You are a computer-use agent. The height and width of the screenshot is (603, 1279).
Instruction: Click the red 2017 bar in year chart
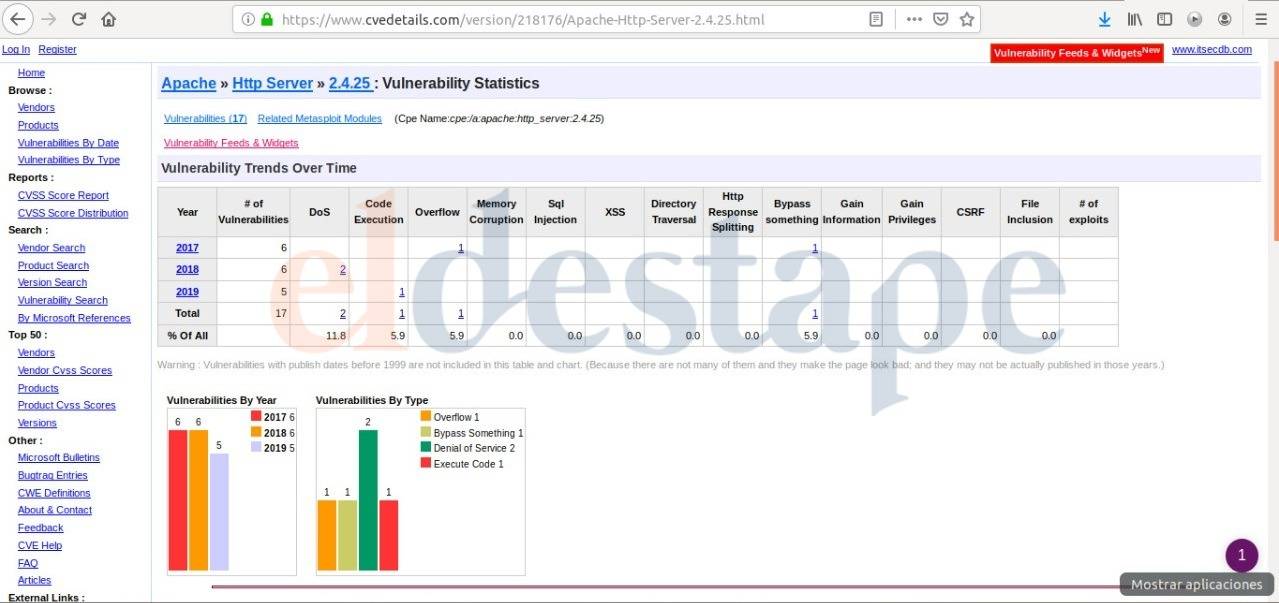178,500
